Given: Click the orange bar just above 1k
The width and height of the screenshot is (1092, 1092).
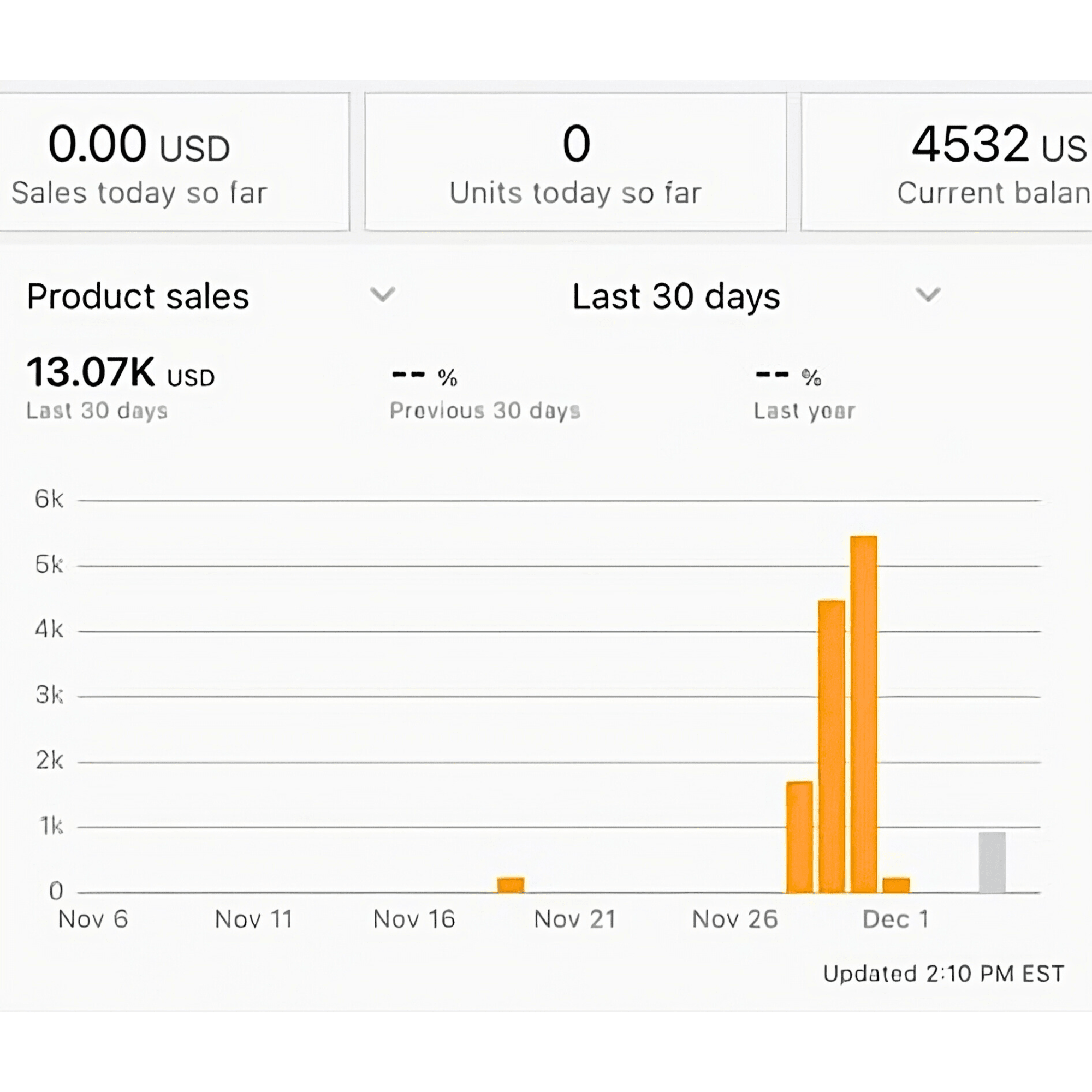Looking at the screenshot, I should click(799, 836).
